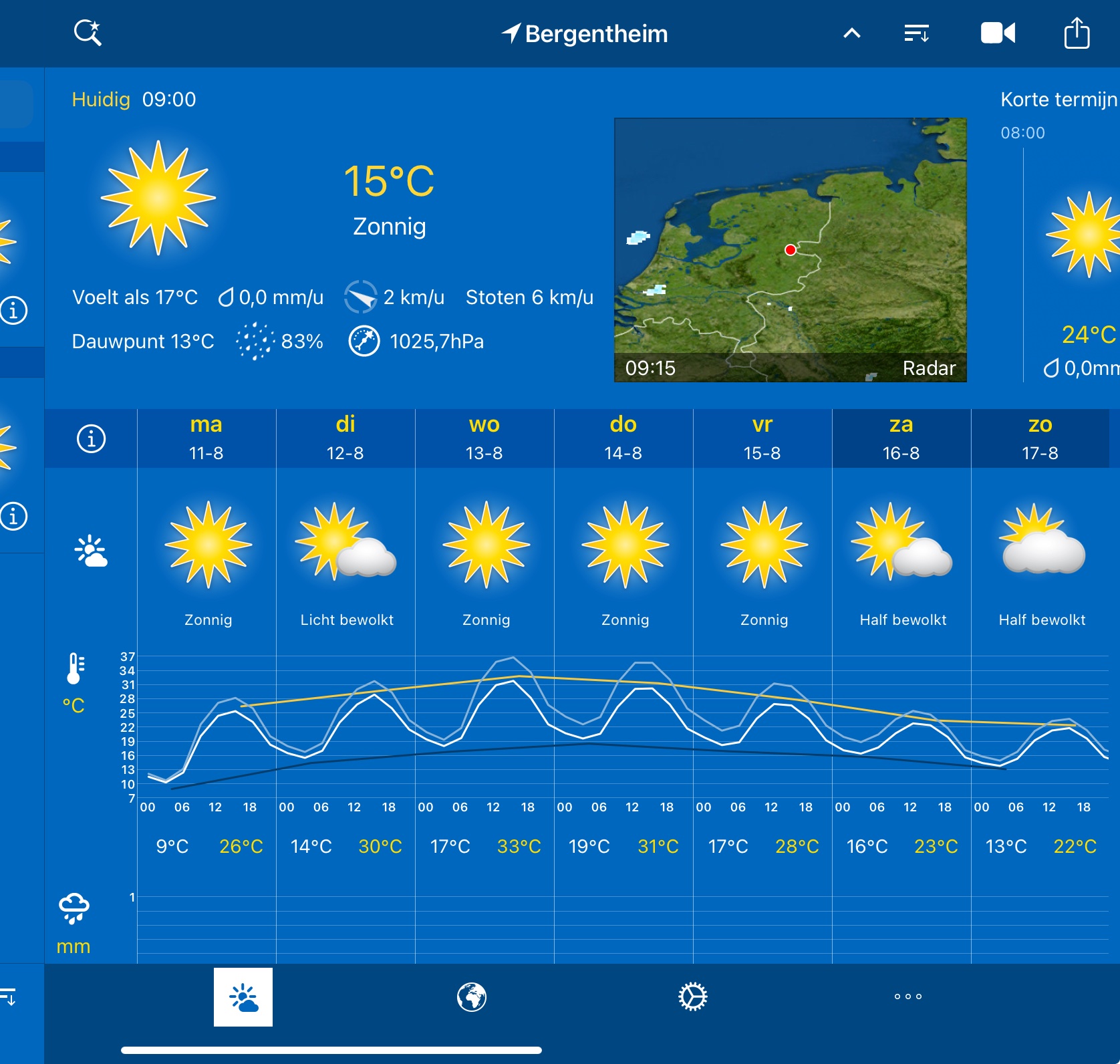Tap the precipitation rain cloud icon

pyautogui.click(x=74, y=908)
